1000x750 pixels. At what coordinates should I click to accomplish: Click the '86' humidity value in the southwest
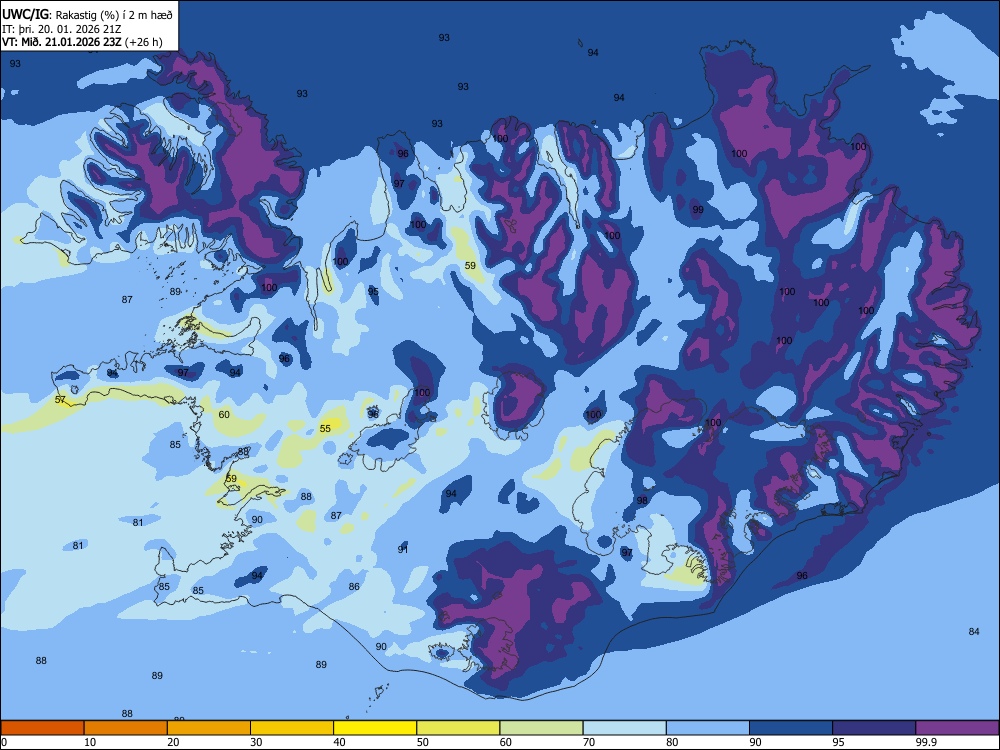354,587
